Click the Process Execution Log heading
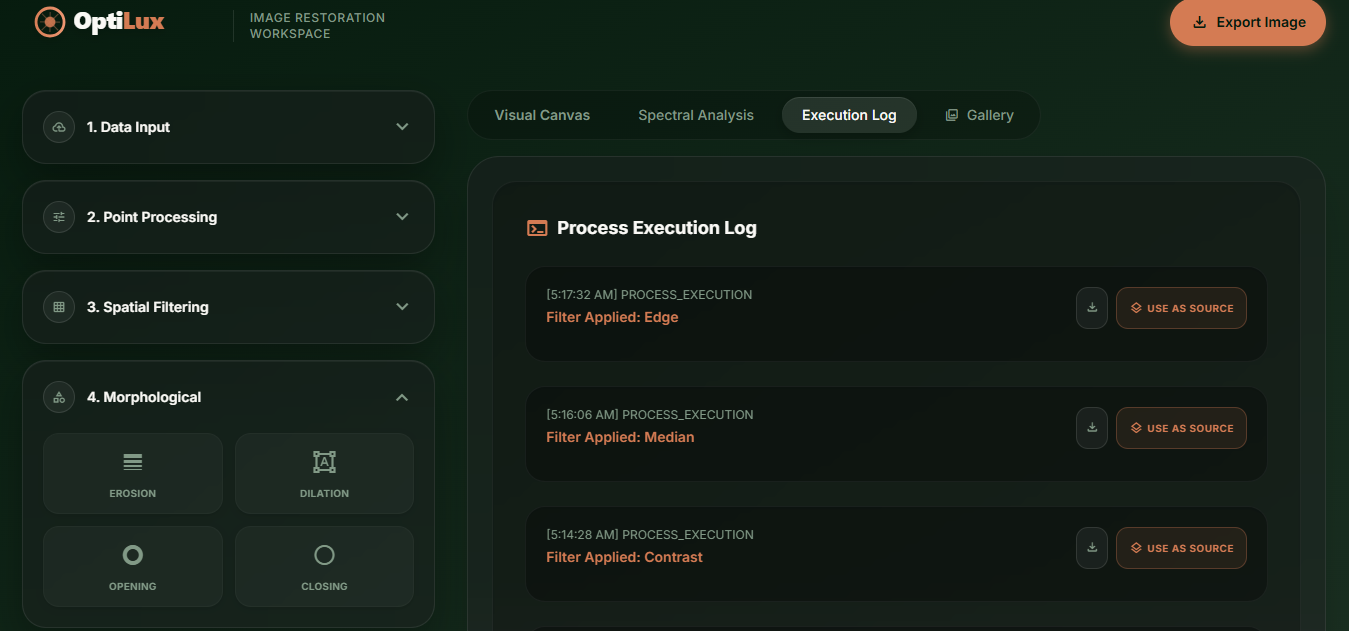 click(x=656, y=228)
